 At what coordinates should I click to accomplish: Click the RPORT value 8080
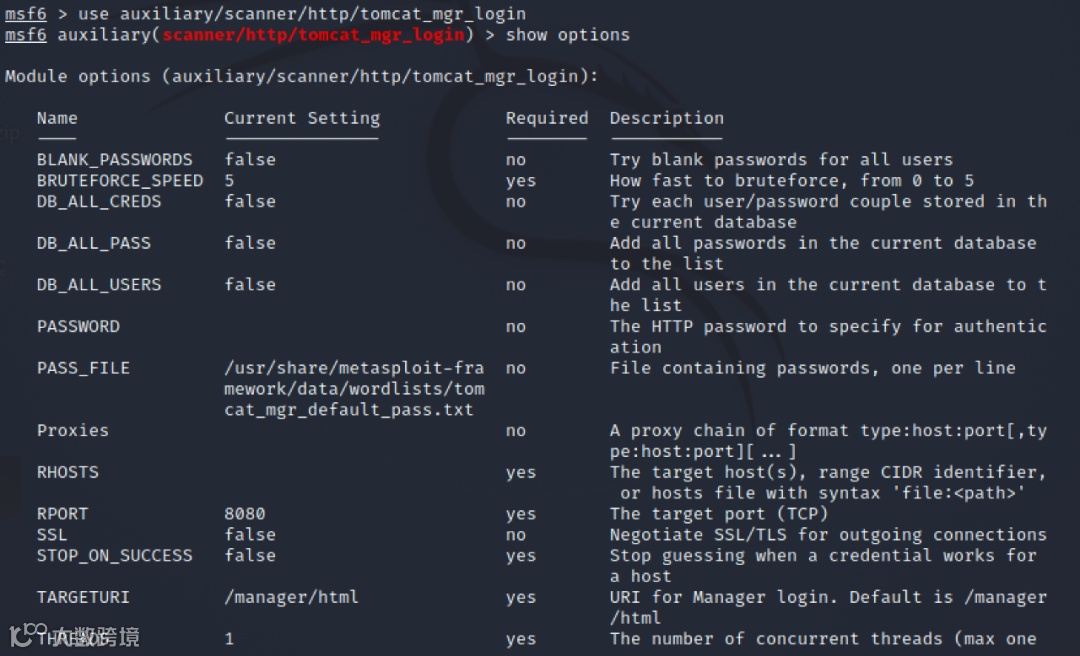[244, 514]
